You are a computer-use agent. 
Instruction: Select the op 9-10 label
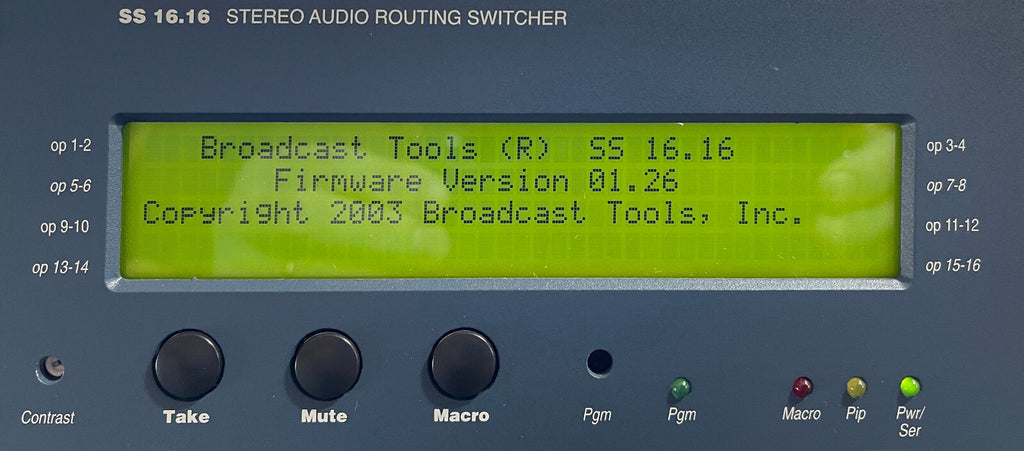click(x=65, y=227)
